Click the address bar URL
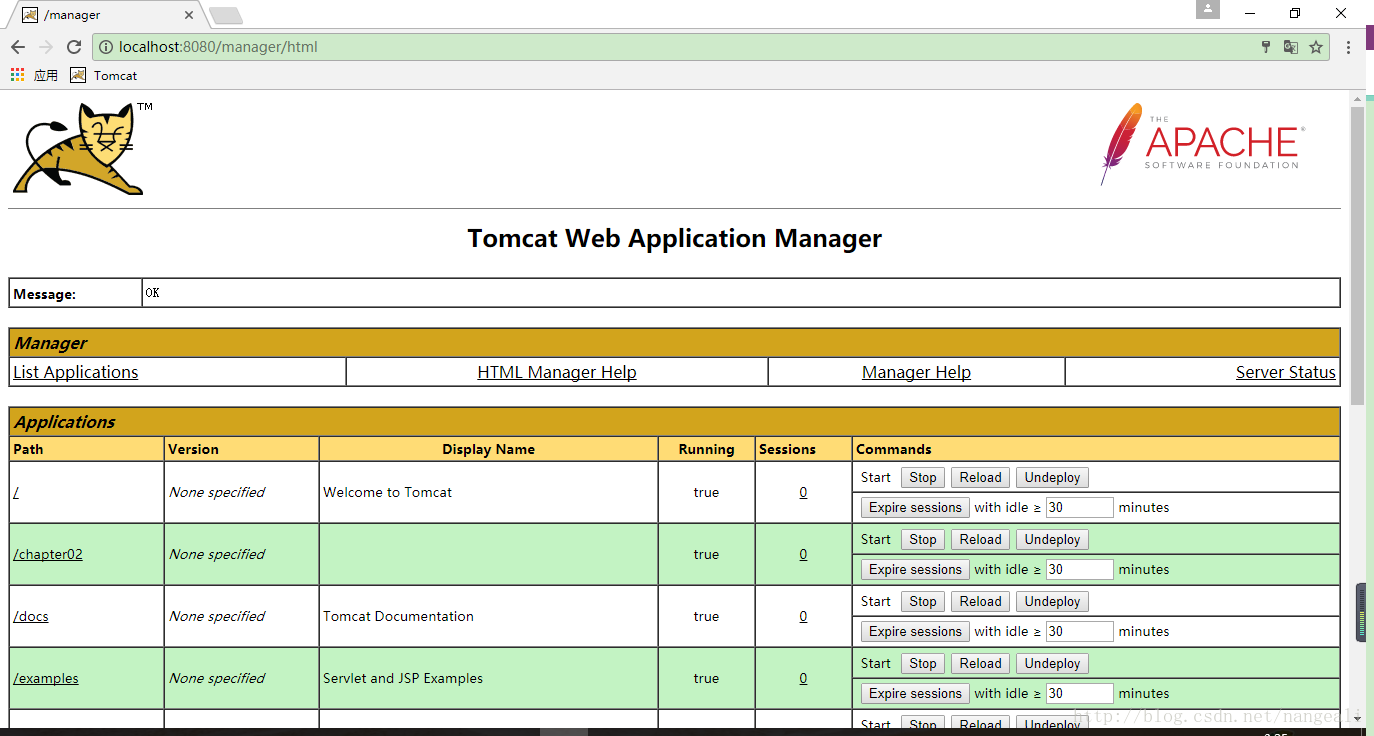The image size is (1374, 736). pos(218,47)
